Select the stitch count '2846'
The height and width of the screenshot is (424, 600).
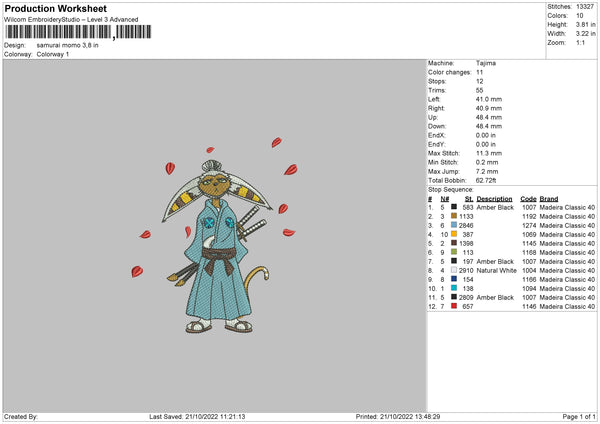(466, 225)
